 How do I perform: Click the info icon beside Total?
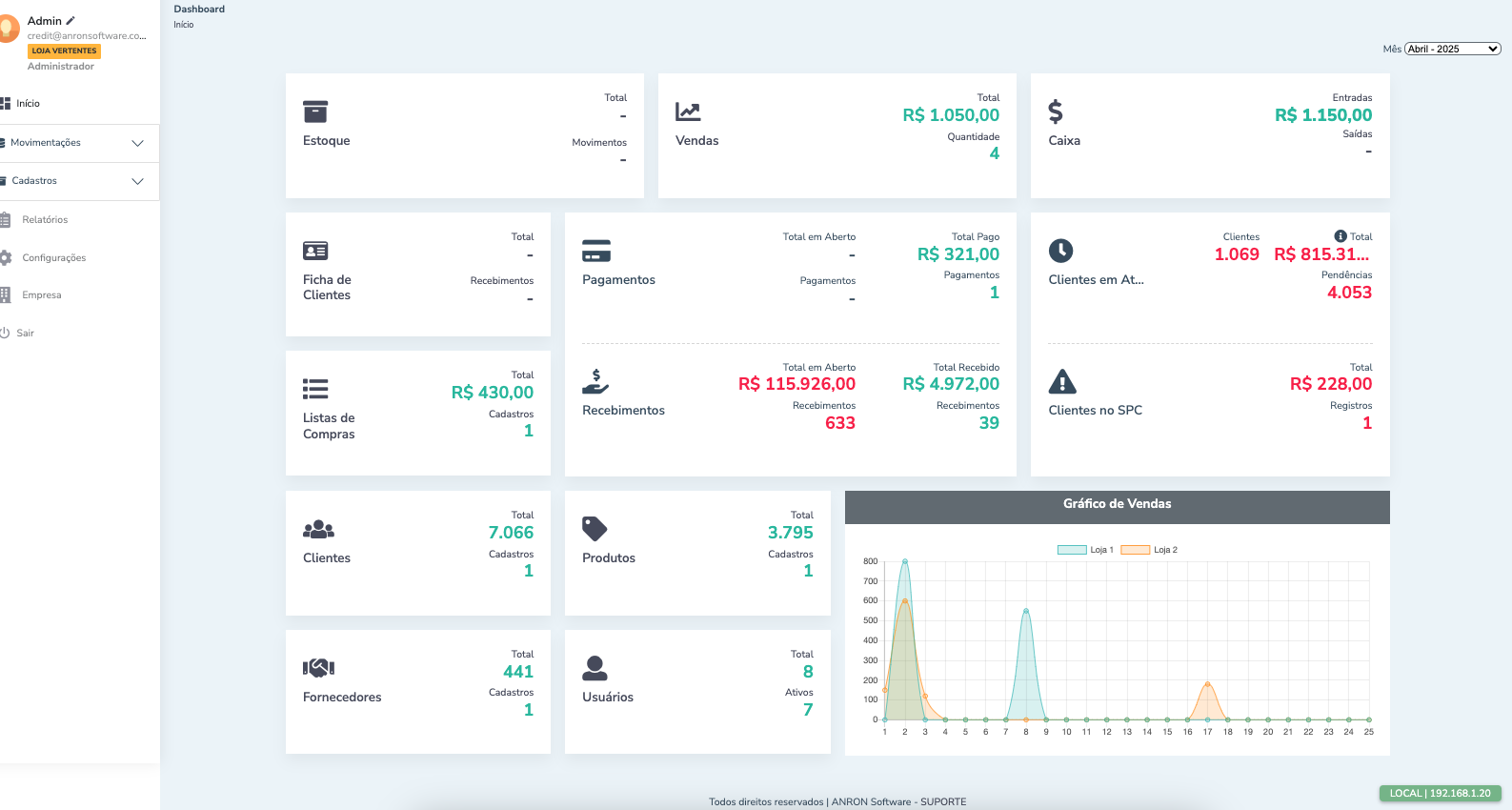pos(1341,236)
